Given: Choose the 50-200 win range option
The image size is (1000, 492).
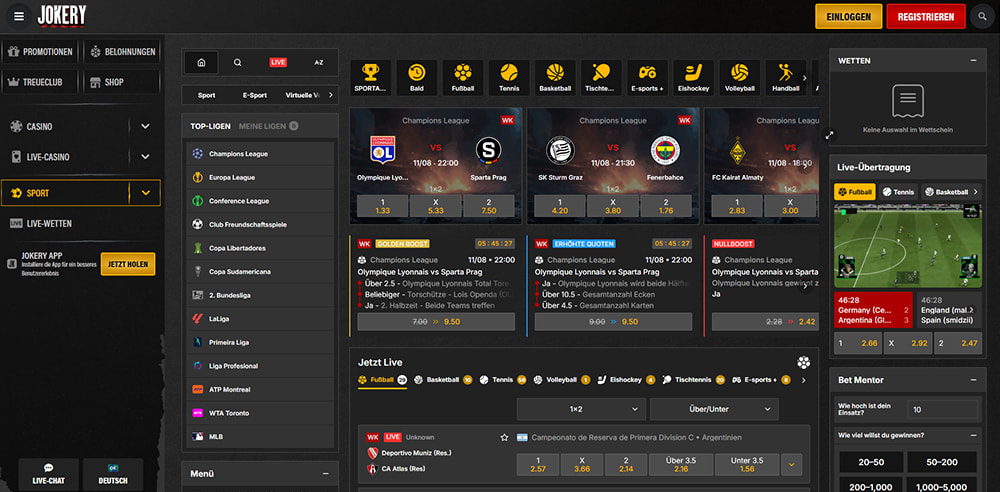Looking at the screenshot, I should [x=941, y=462].
